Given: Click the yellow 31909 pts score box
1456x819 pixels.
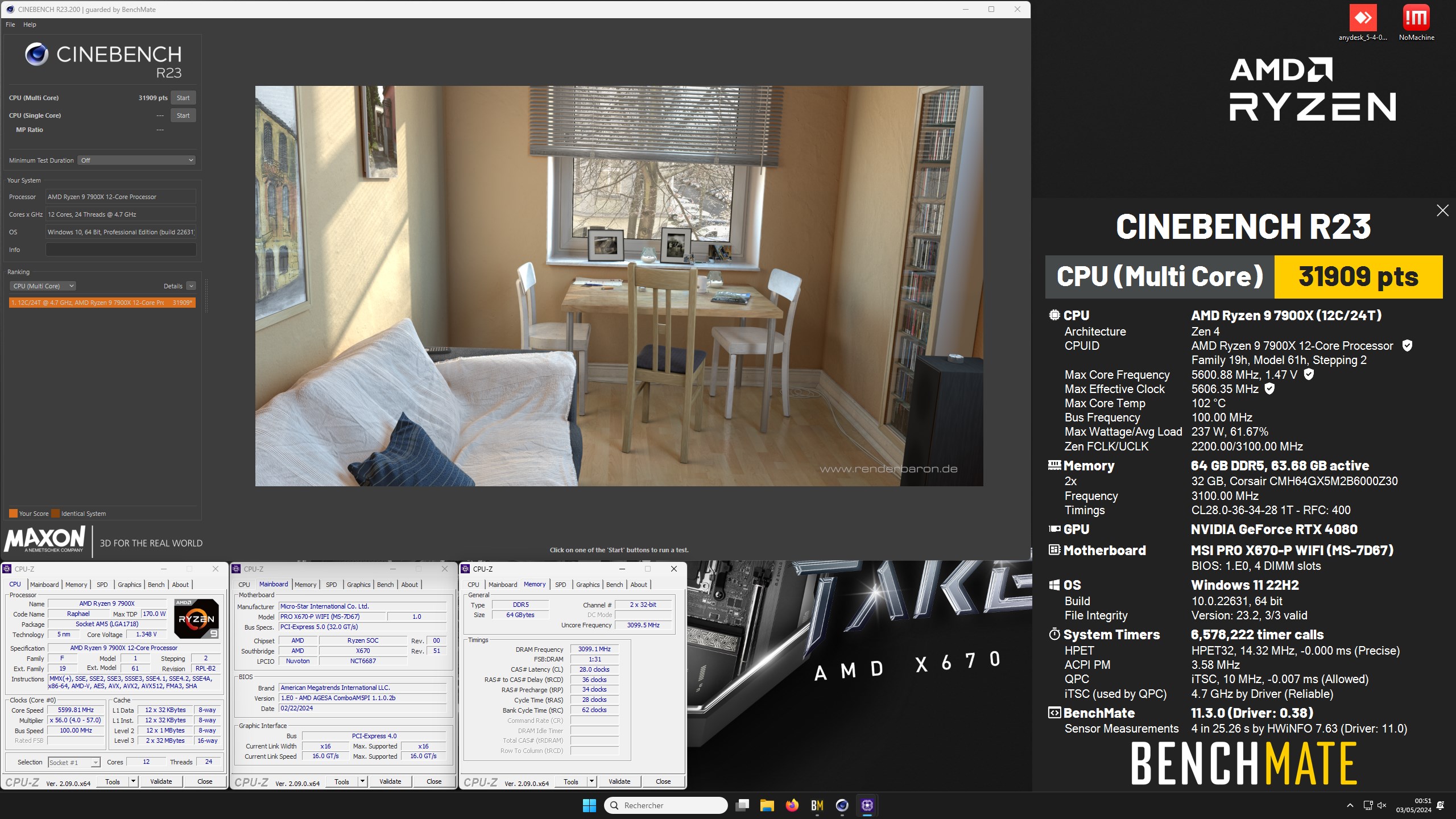Looking at the screenshot, I should pyautogui.click(x=1358, y=277).
